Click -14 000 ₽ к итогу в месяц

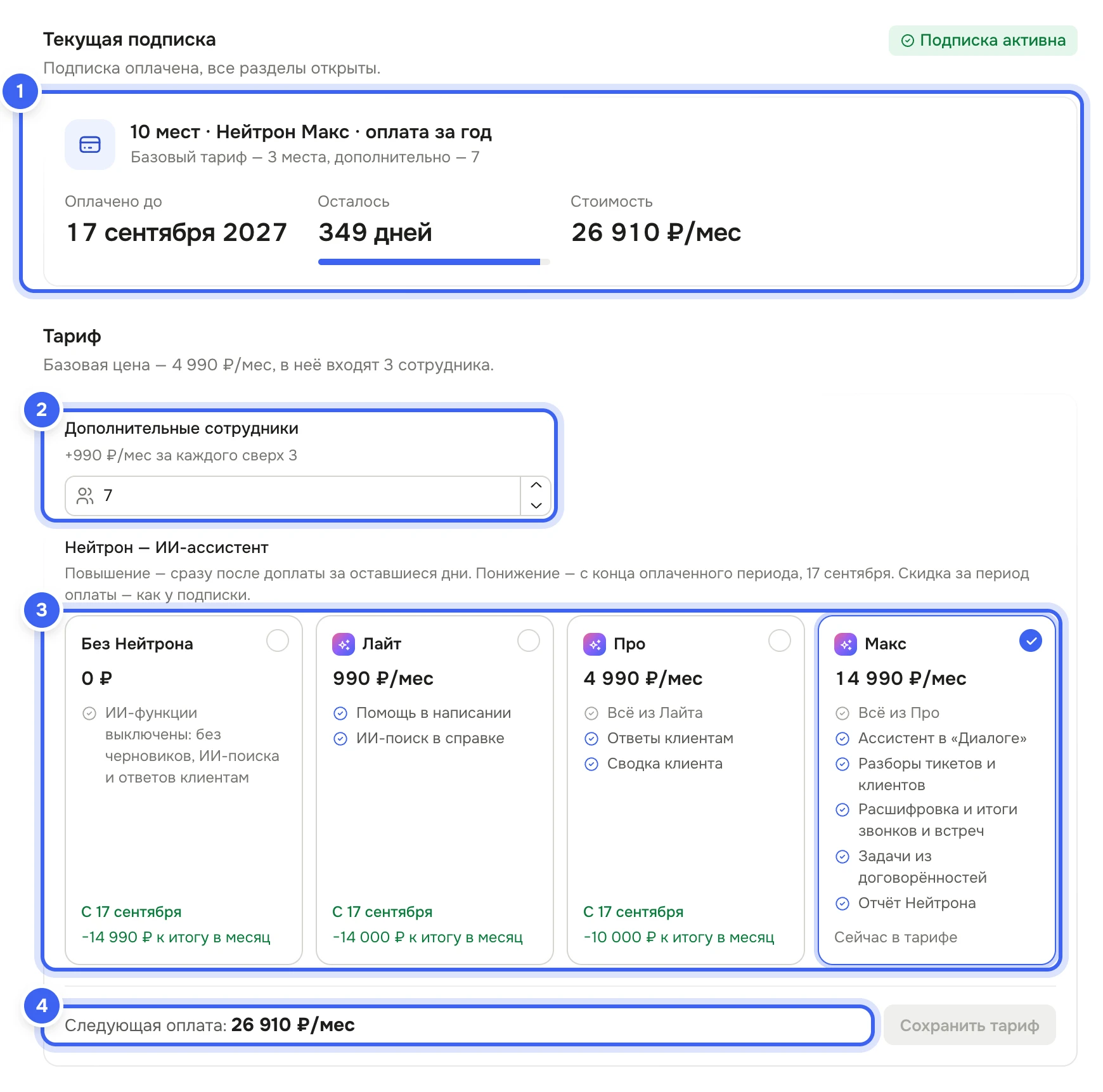(x=428, y=937)
